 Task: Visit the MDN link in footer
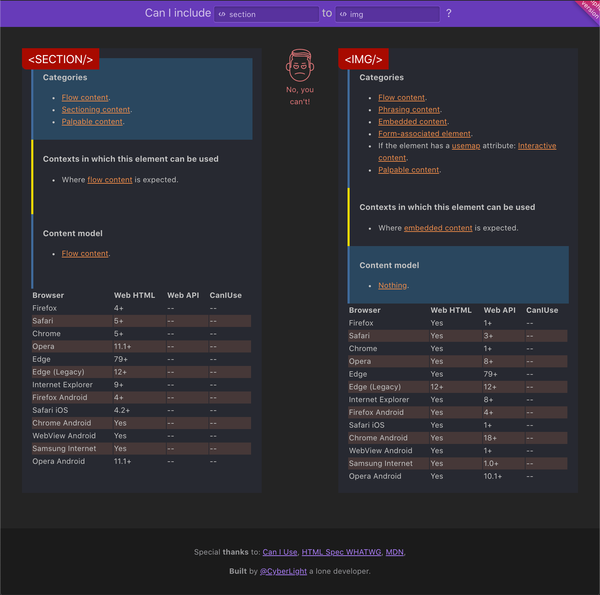pyautogui.click(x=395, y=552)
